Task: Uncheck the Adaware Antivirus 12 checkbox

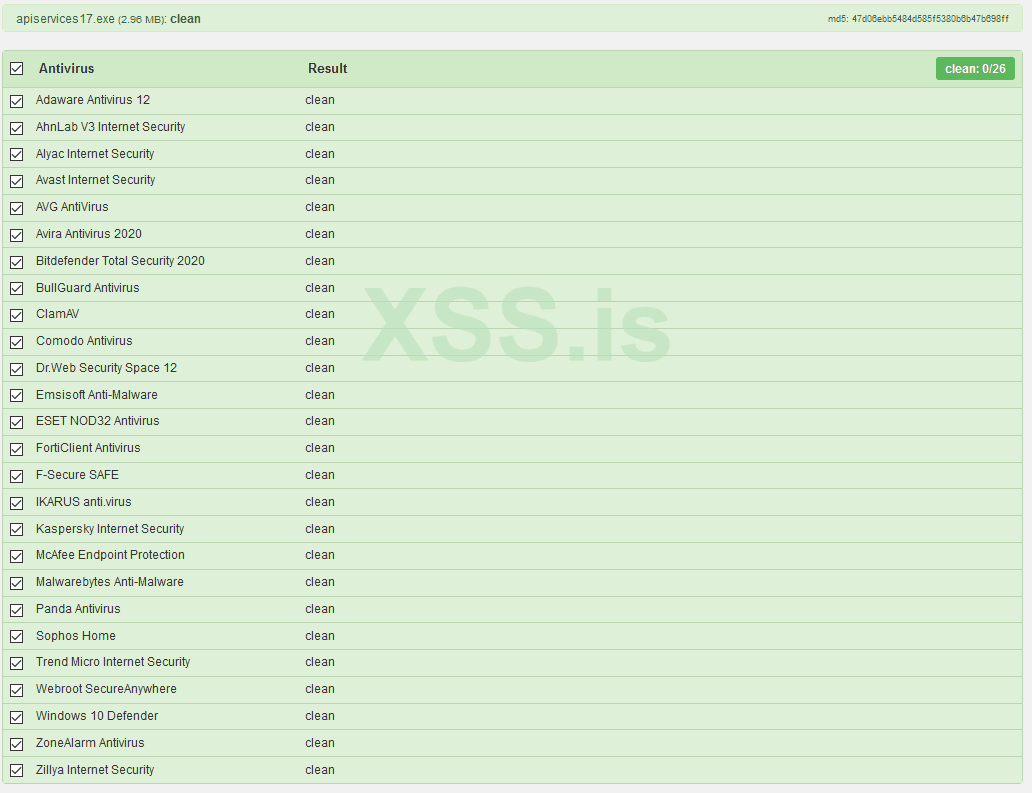Action: [16, 101]
